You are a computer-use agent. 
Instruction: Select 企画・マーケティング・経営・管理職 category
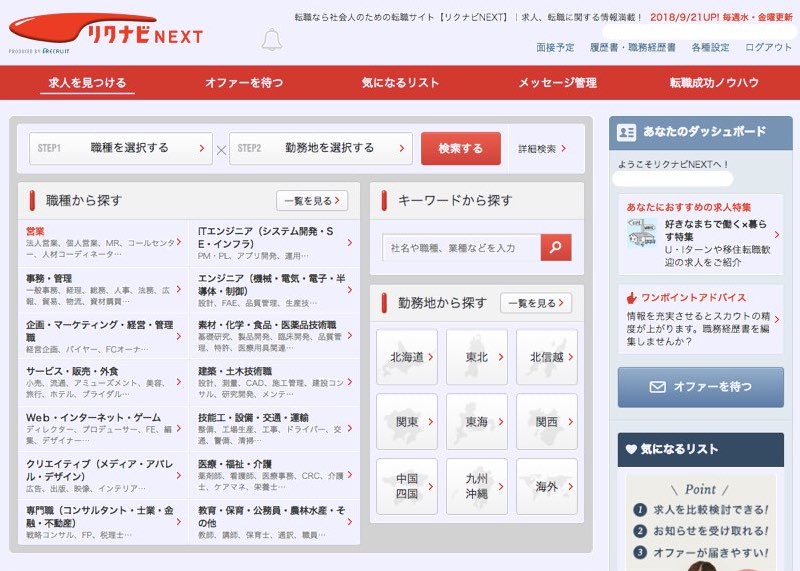tap(104, 336)
